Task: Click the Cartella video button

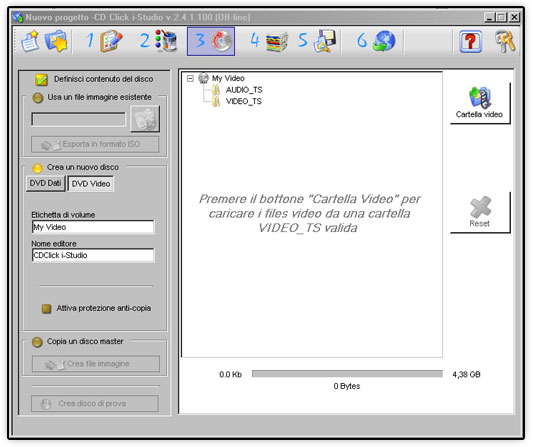Action: [480, 103]
